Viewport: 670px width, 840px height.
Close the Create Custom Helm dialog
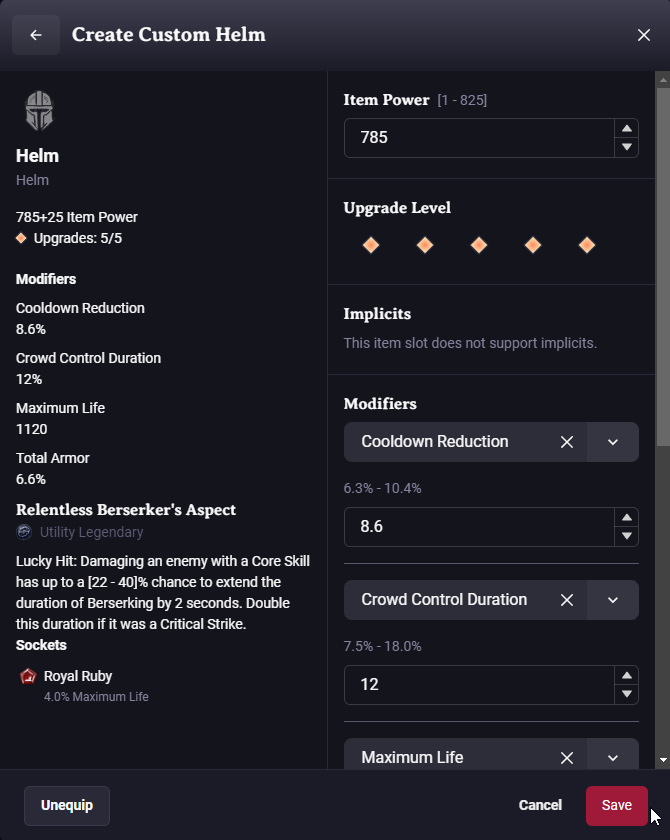point(644,35)
